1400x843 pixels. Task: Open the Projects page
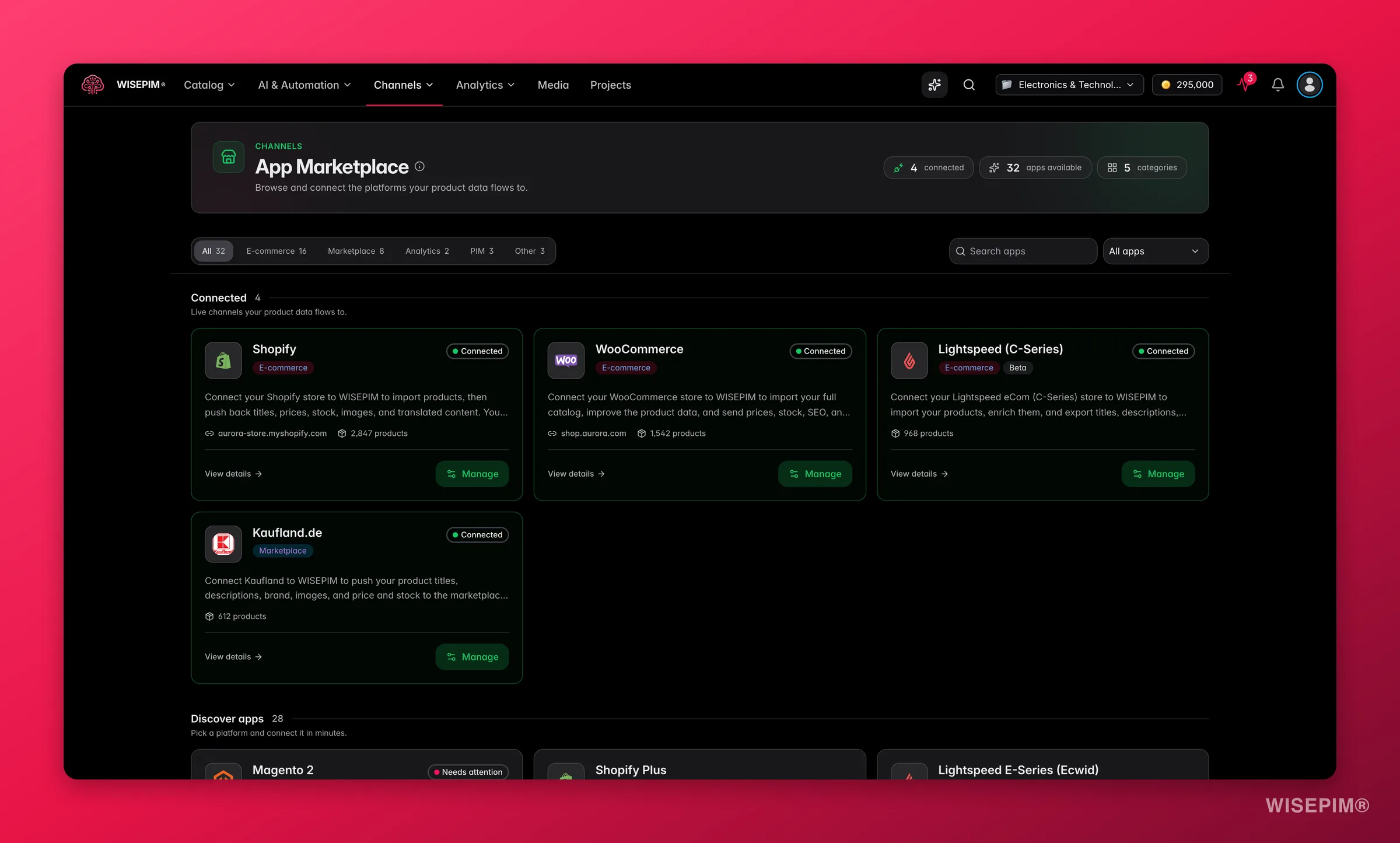tap(610, 85)
